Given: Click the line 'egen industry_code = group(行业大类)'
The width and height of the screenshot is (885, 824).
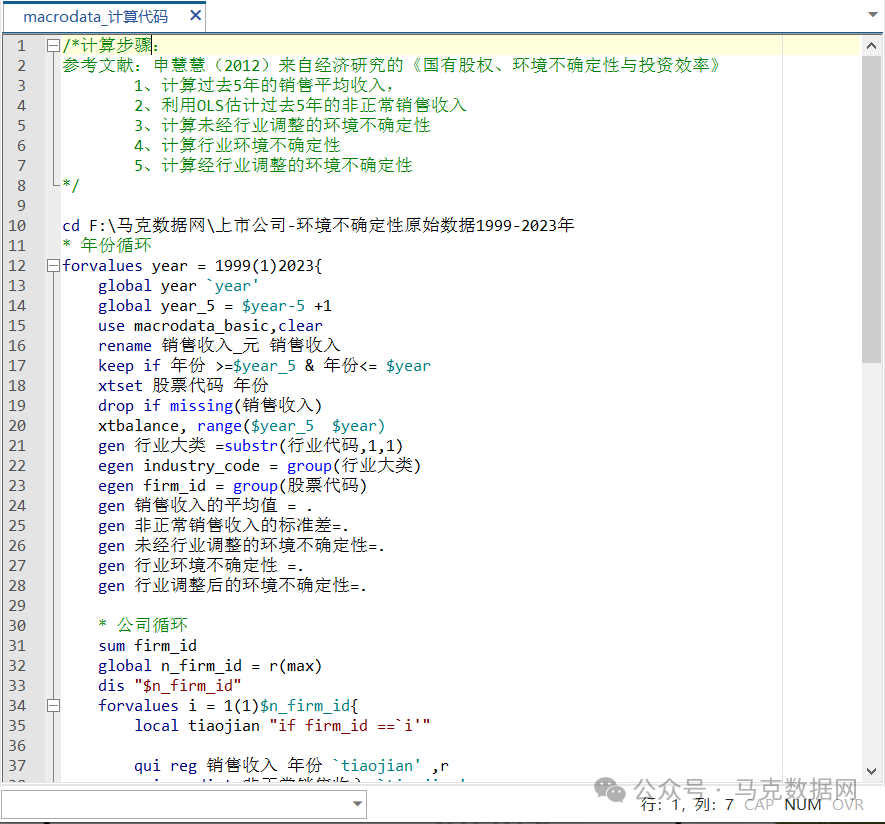Looking at the screenshot, I should coord(260,466).
